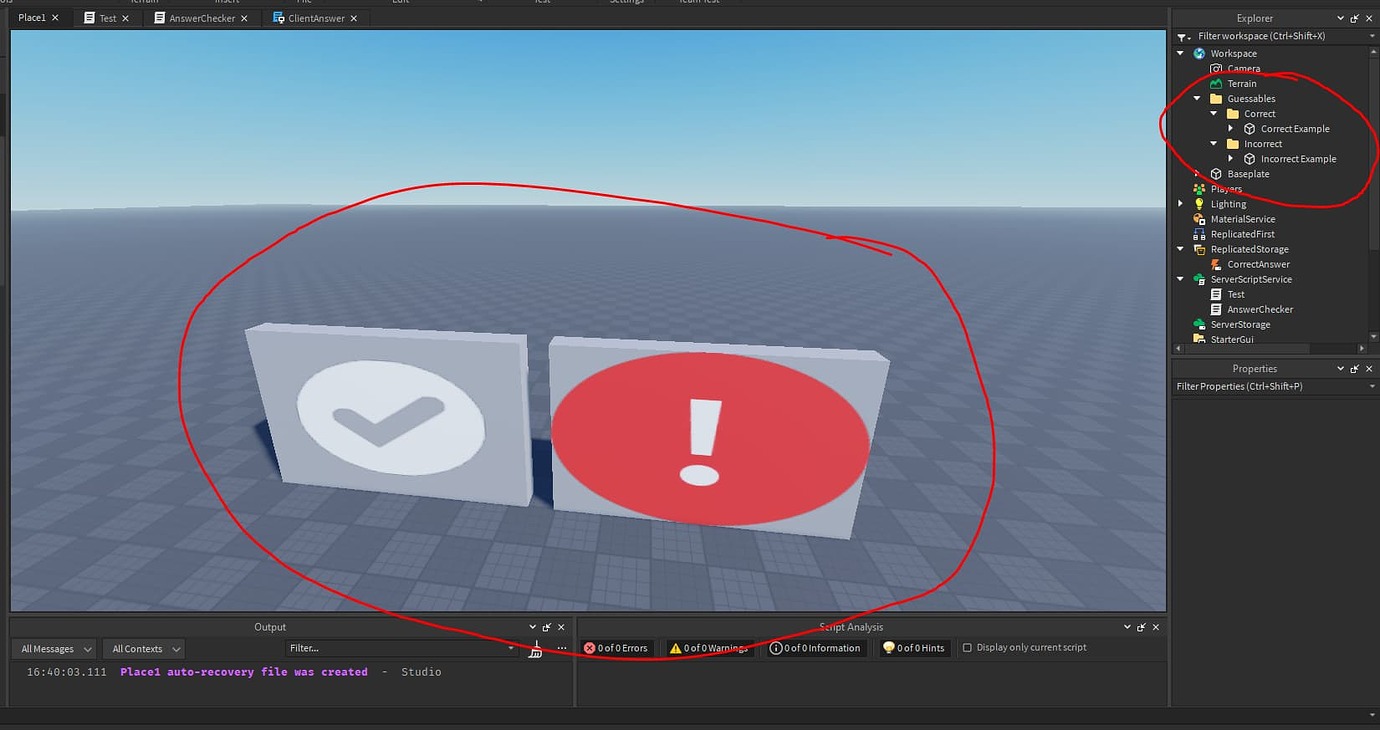The height and width of the screenshot is (730, 1380).
Task: Open the Output panel three-dot options
Action: tap(561, 648)
